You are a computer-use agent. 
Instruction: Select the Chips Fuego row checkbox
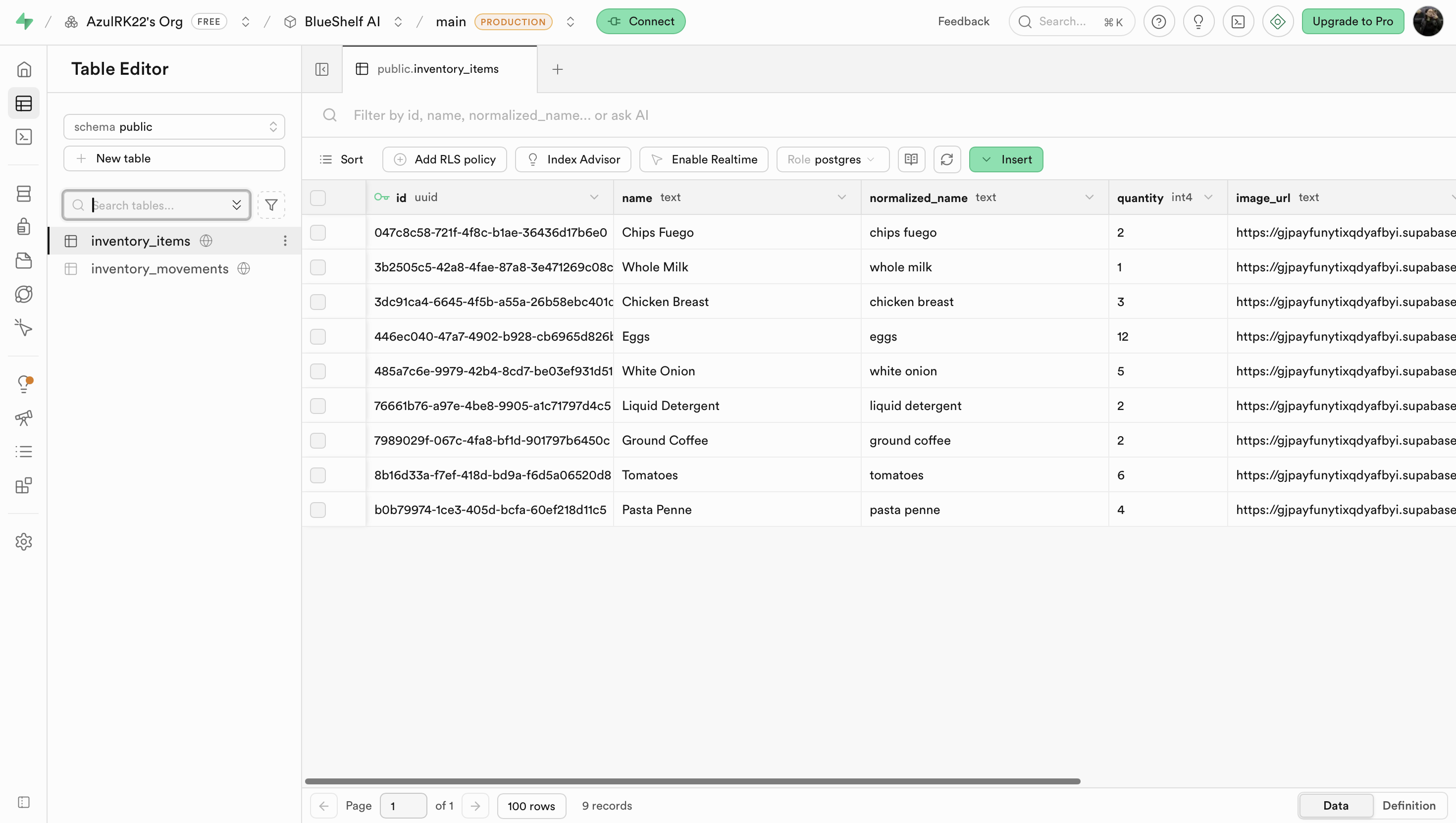coord(317,232)
